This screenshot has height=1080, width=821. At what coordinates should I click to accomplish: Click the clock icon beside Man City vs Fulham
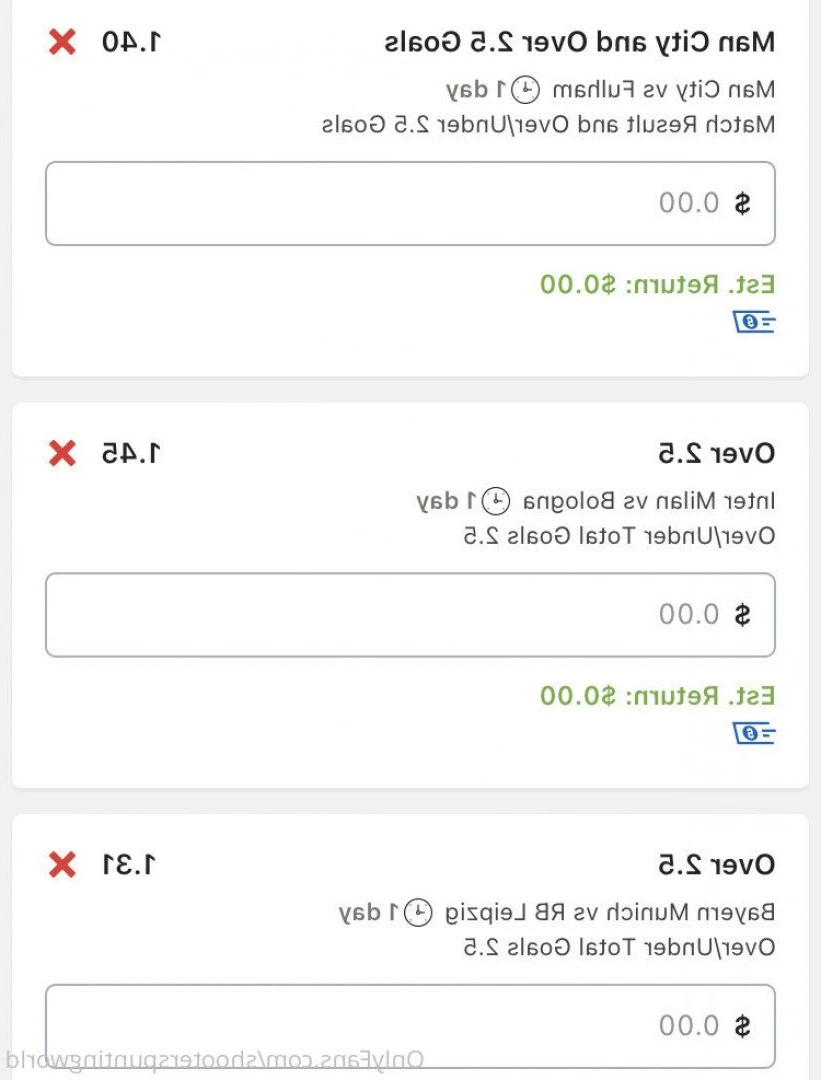coord(526,90)
